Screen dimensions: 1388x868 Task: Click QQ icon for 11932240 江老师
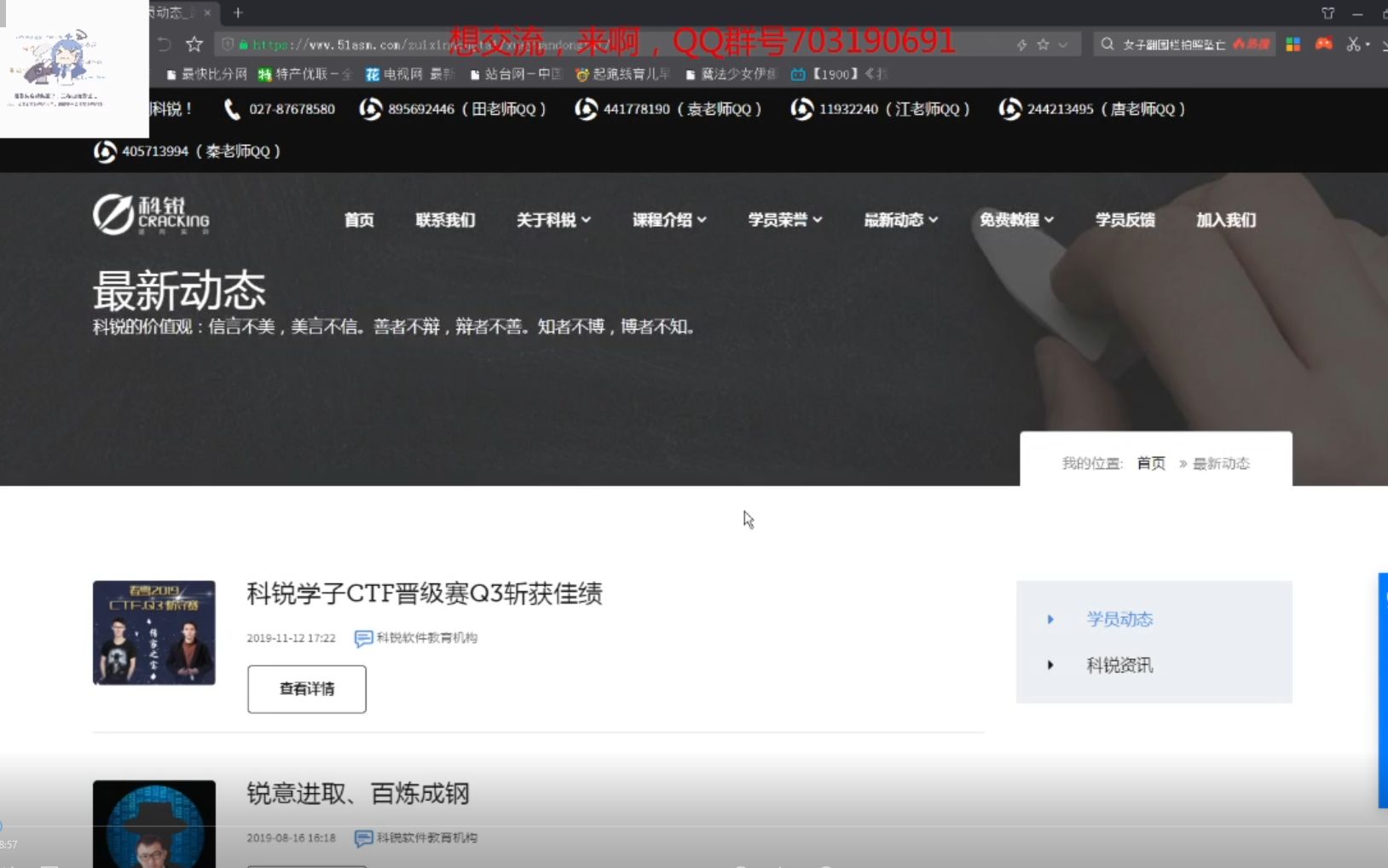click(x=801, y=109)
